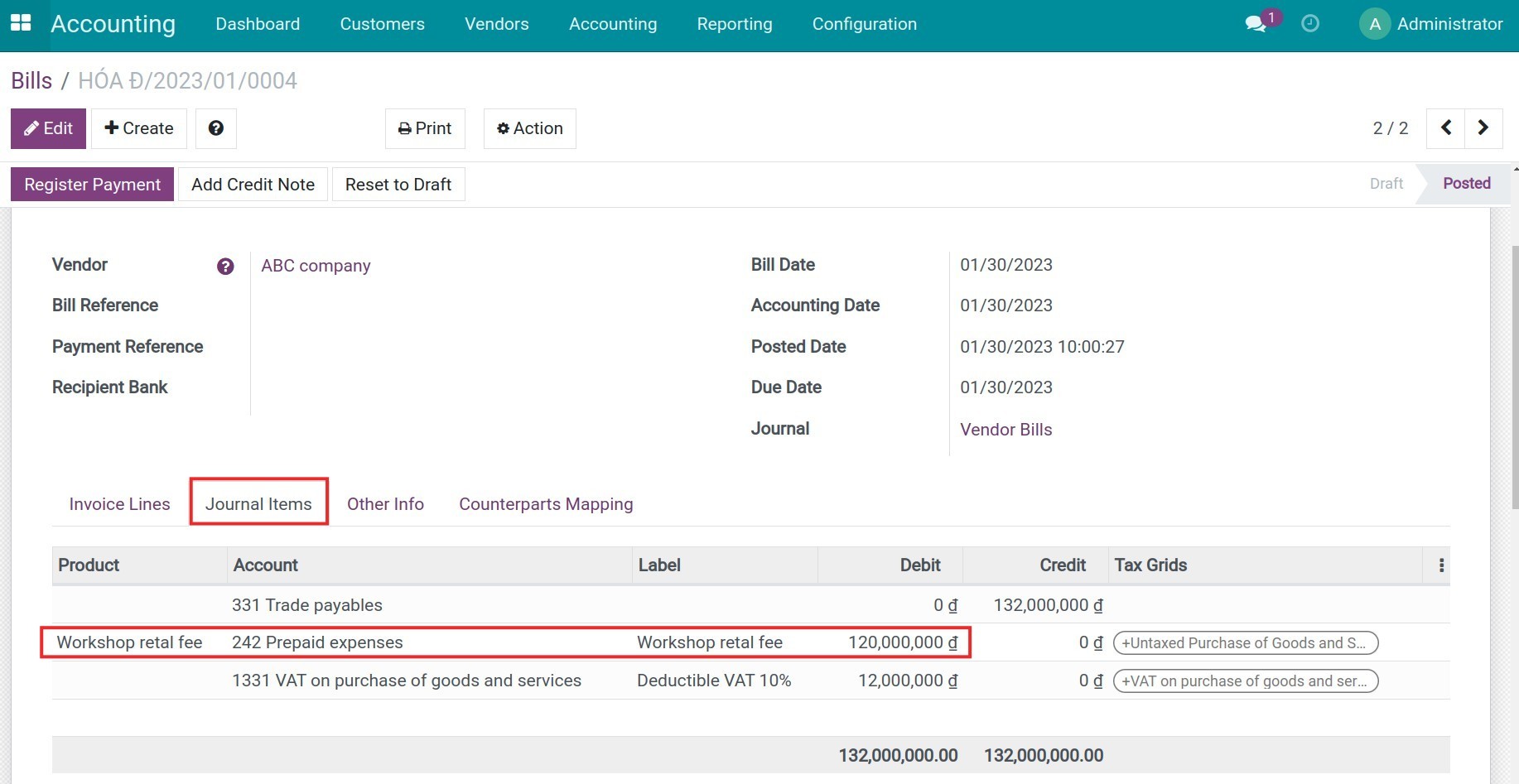
Task: Open the Reporting menu
Action: coord(734,24)
